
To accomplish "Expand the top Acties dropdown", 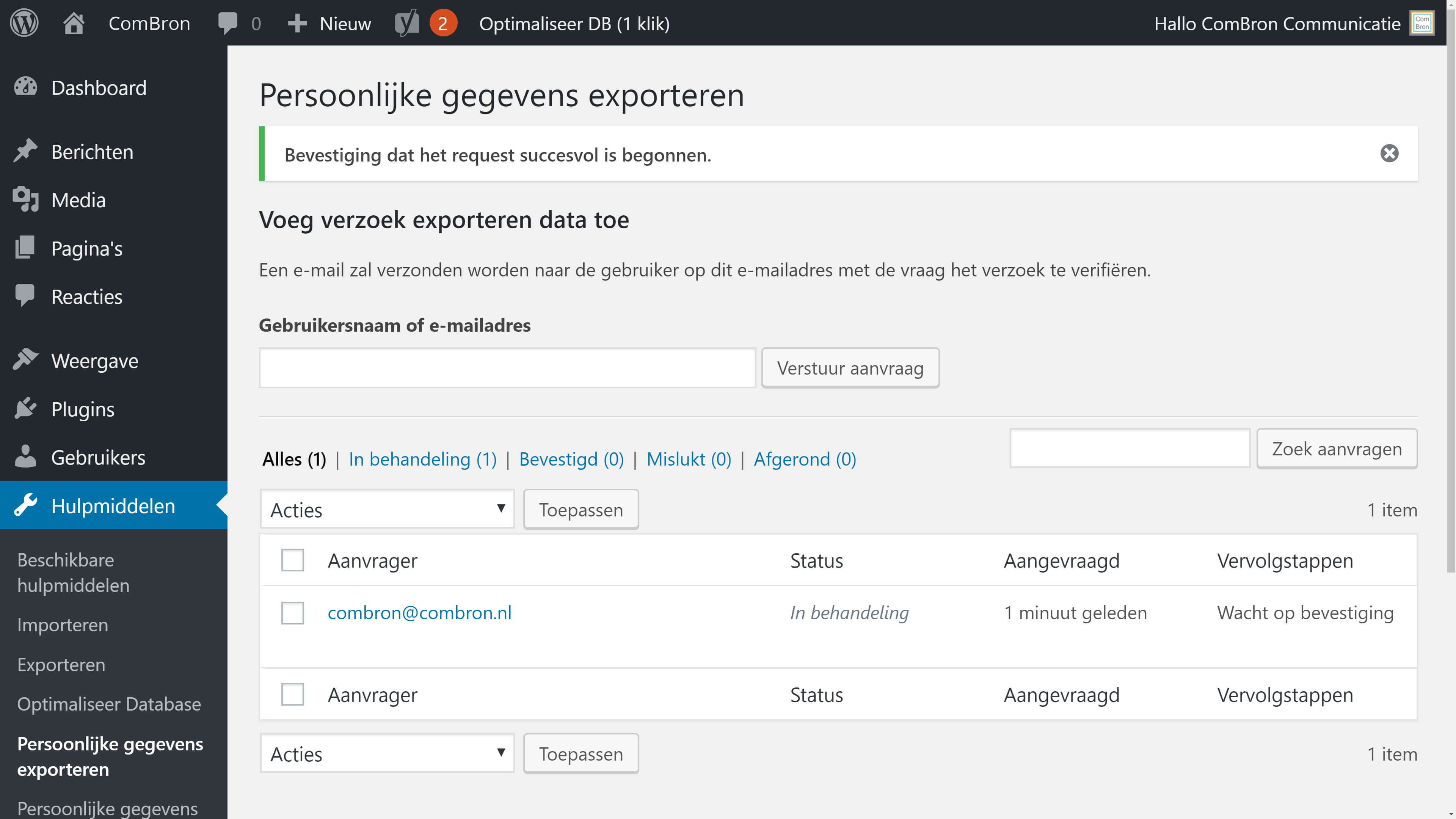I will pos(387,509).
